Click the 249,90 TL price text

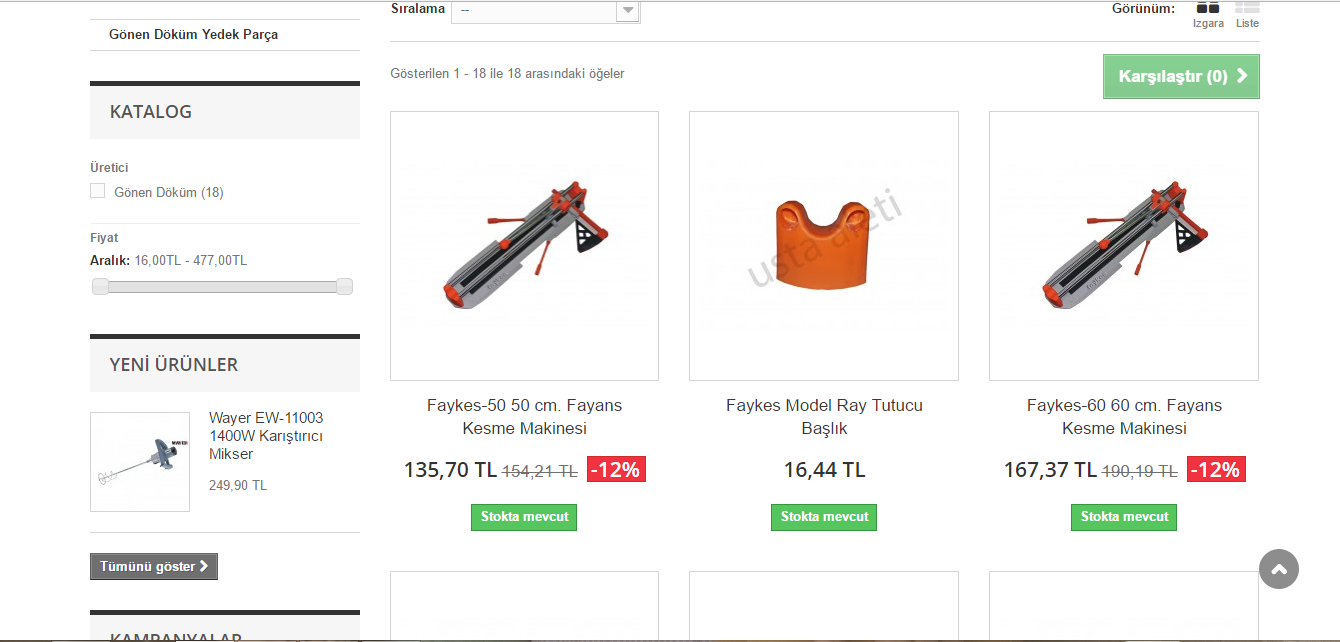(x=238, y=485)
